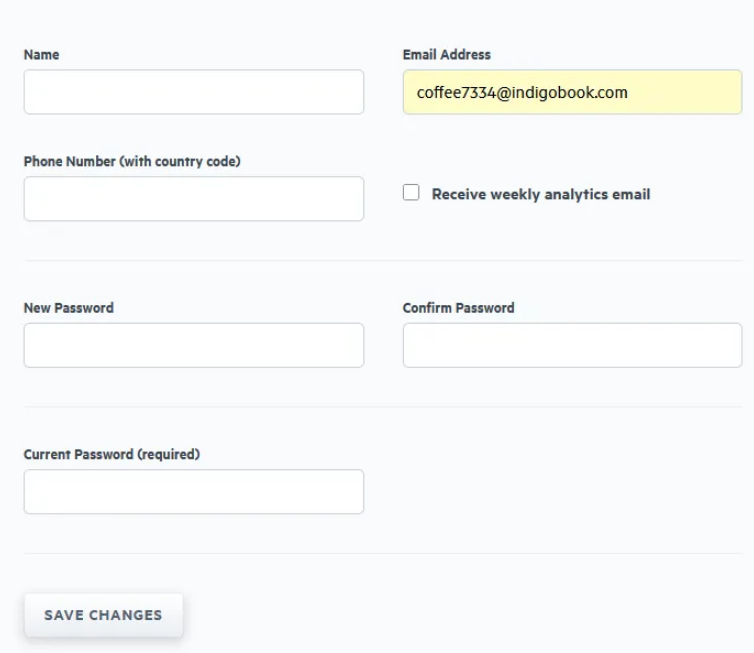The image size is (754, 653).
Task: Click the 'Name' field label
Action: (x=41, y=55)
